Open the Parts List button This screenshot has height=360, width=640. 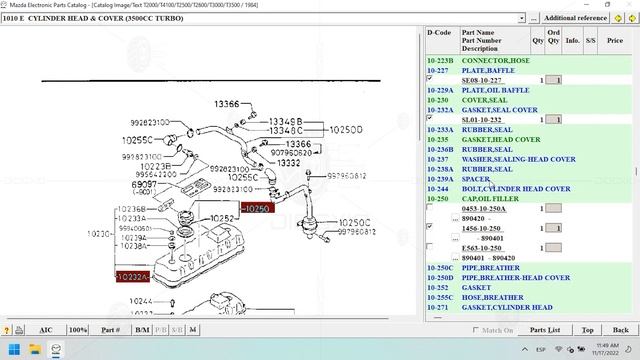pos(545,330)
